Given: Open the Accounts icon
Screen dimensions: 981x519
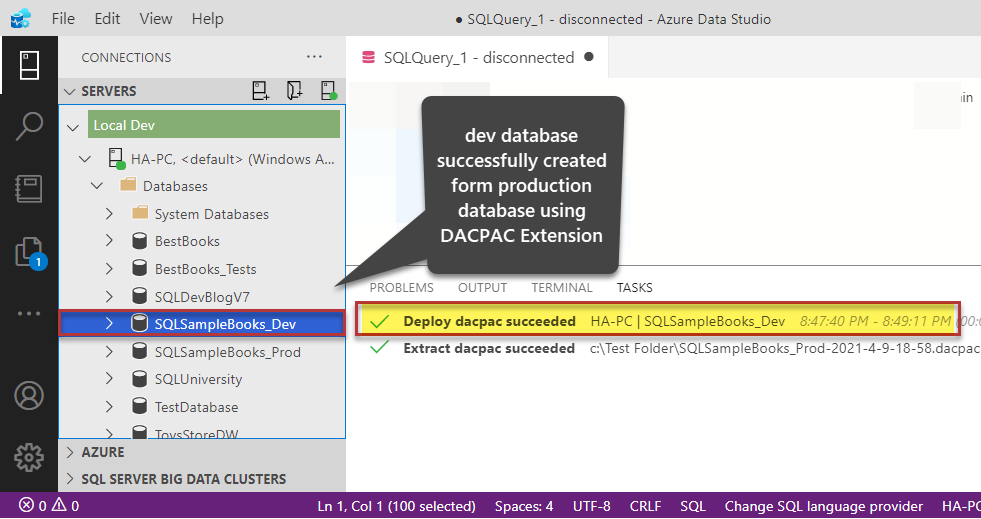Looking at the screenshot, I should click(x=29, y=396).
